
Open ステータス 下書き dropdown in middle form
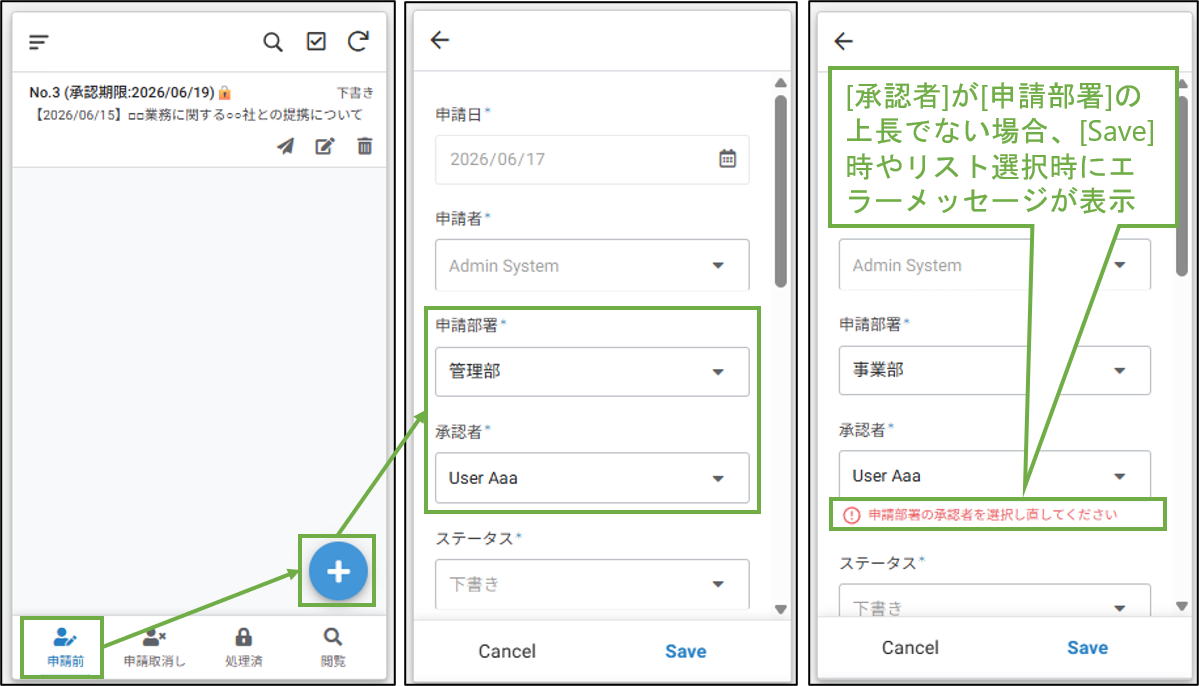[592, 584]
